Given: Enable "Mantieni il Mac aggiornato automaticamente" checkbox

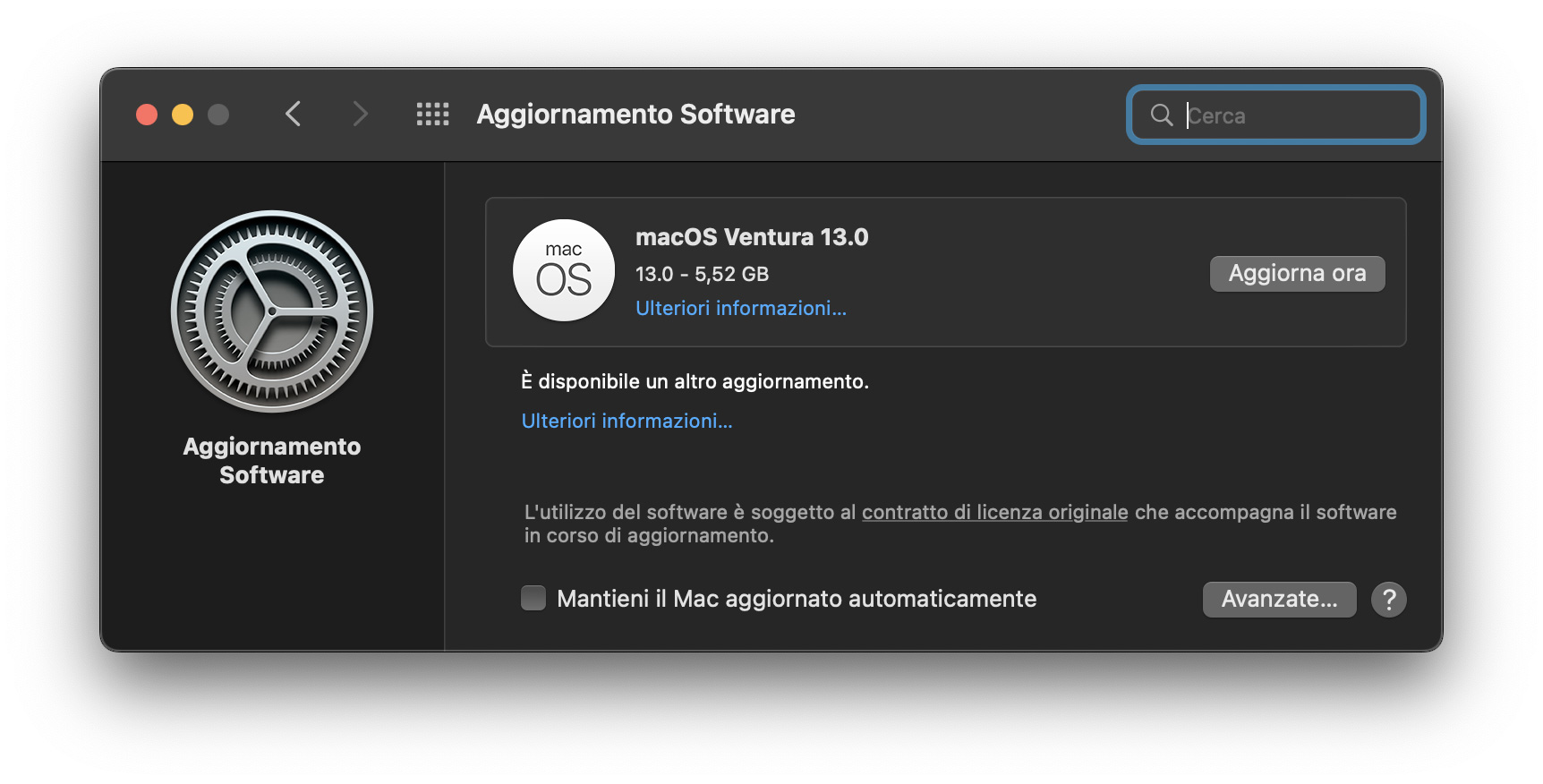Looking at the screenshot, I should (533, 598).
